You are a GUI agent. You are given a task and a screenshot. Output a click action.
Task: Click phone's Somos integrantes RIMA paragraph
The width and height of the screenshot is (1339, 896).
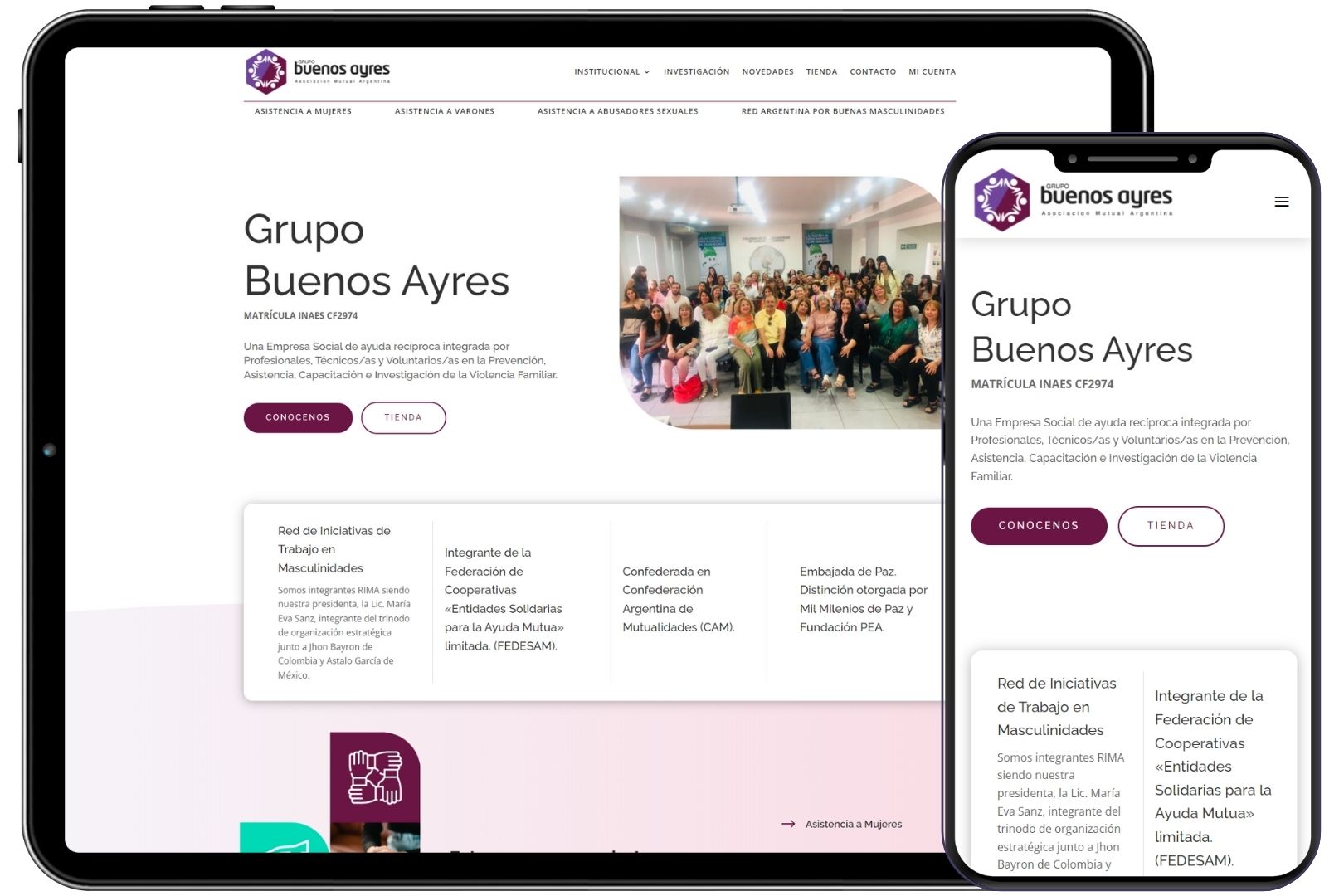click(x=1060, y=811)
